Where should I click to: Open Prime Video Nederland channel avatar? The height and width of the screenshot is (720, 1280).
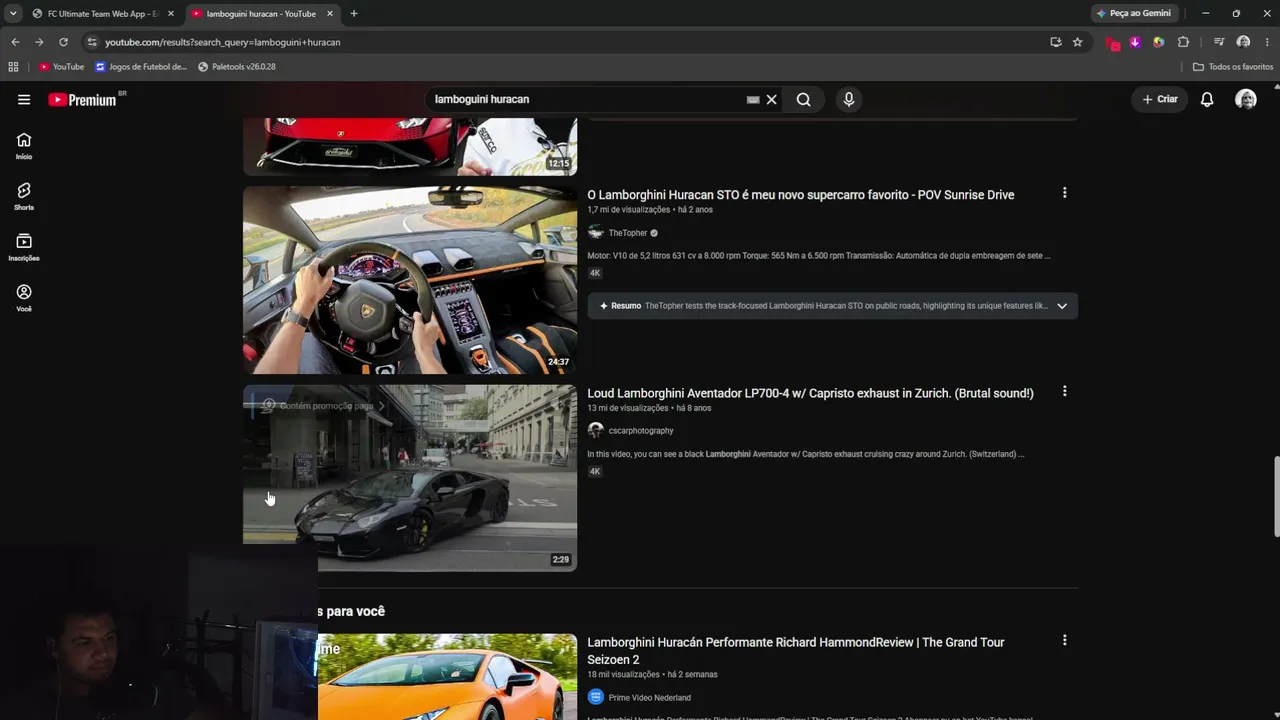pos(596,697)
